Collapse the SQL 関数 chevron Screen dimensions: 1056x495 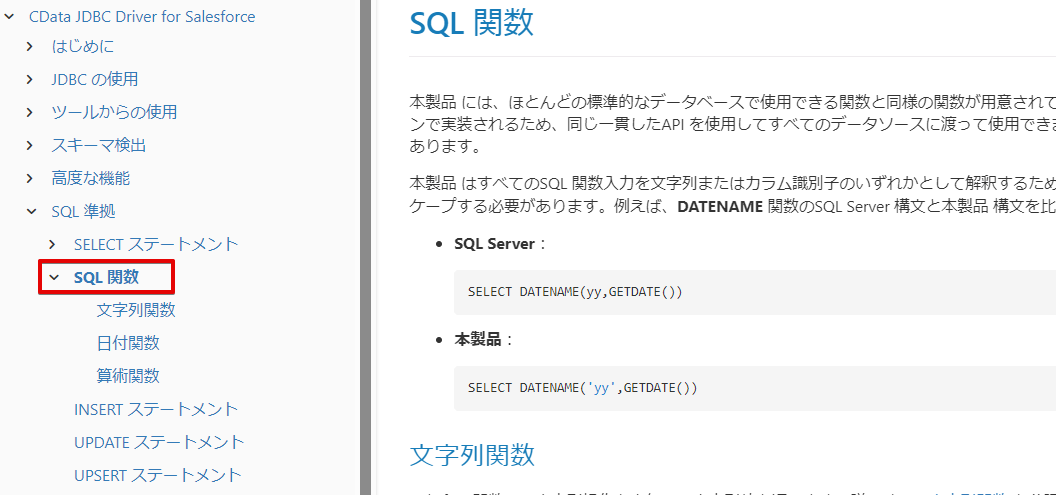point(53,277)
